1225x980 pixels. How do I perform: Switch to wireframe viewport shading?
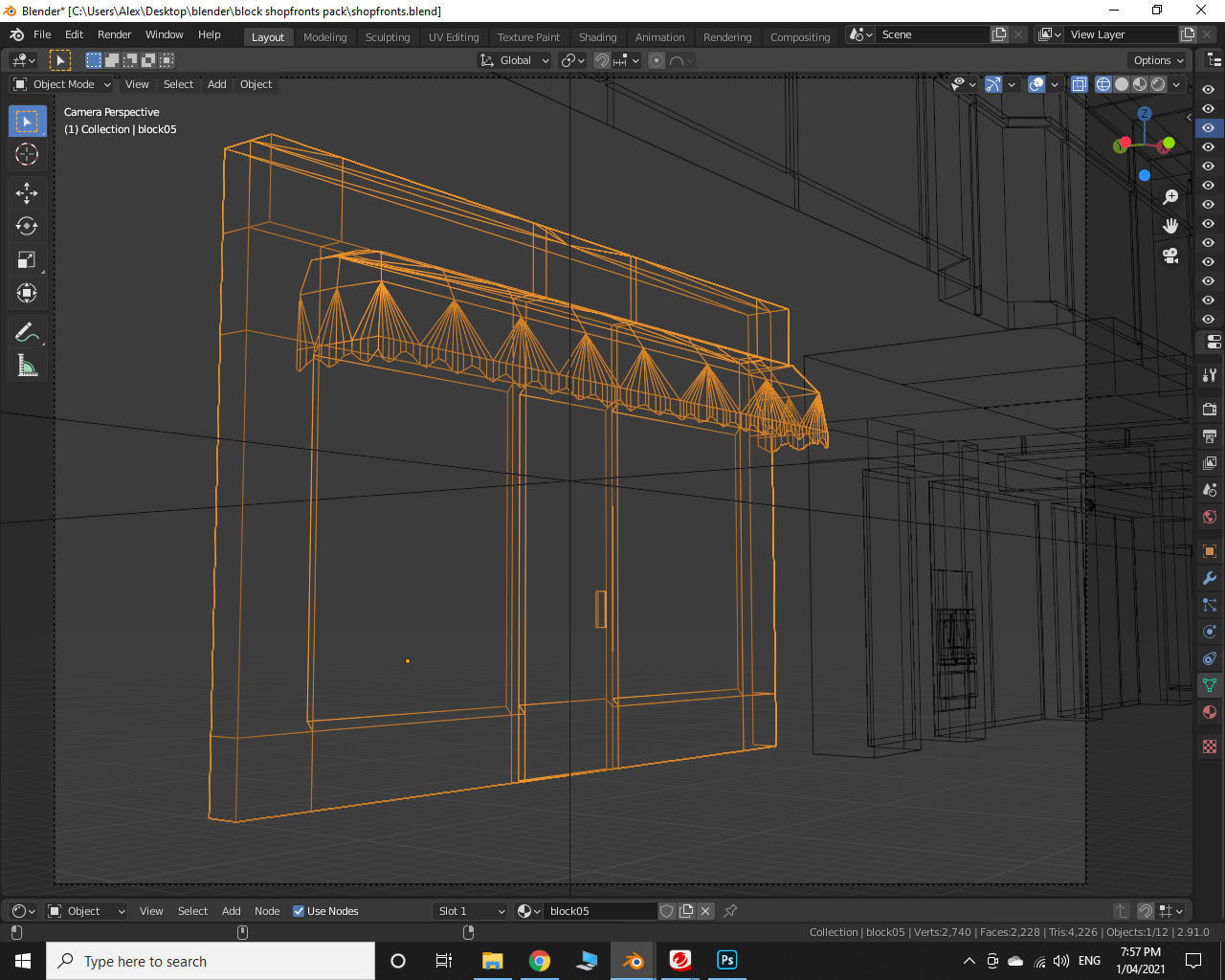click(x=1103, y=84)
